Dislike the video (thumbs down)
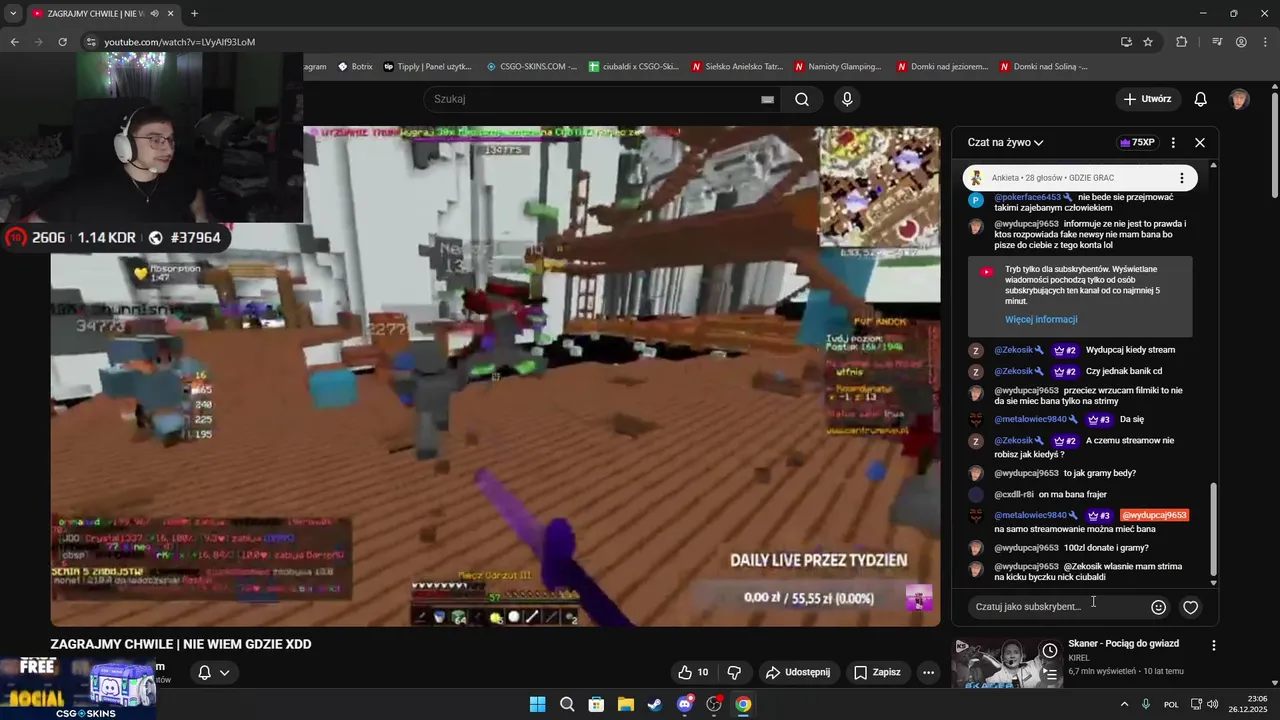Image resolution: width=1280 pixels, height=720 pixels. (x=734, y=672)
